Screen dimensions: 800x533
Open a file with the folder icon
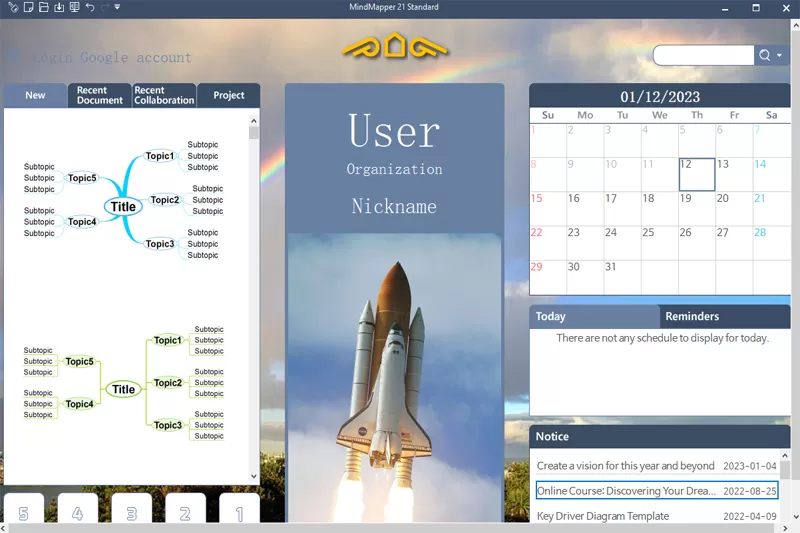tap(44, 7)
